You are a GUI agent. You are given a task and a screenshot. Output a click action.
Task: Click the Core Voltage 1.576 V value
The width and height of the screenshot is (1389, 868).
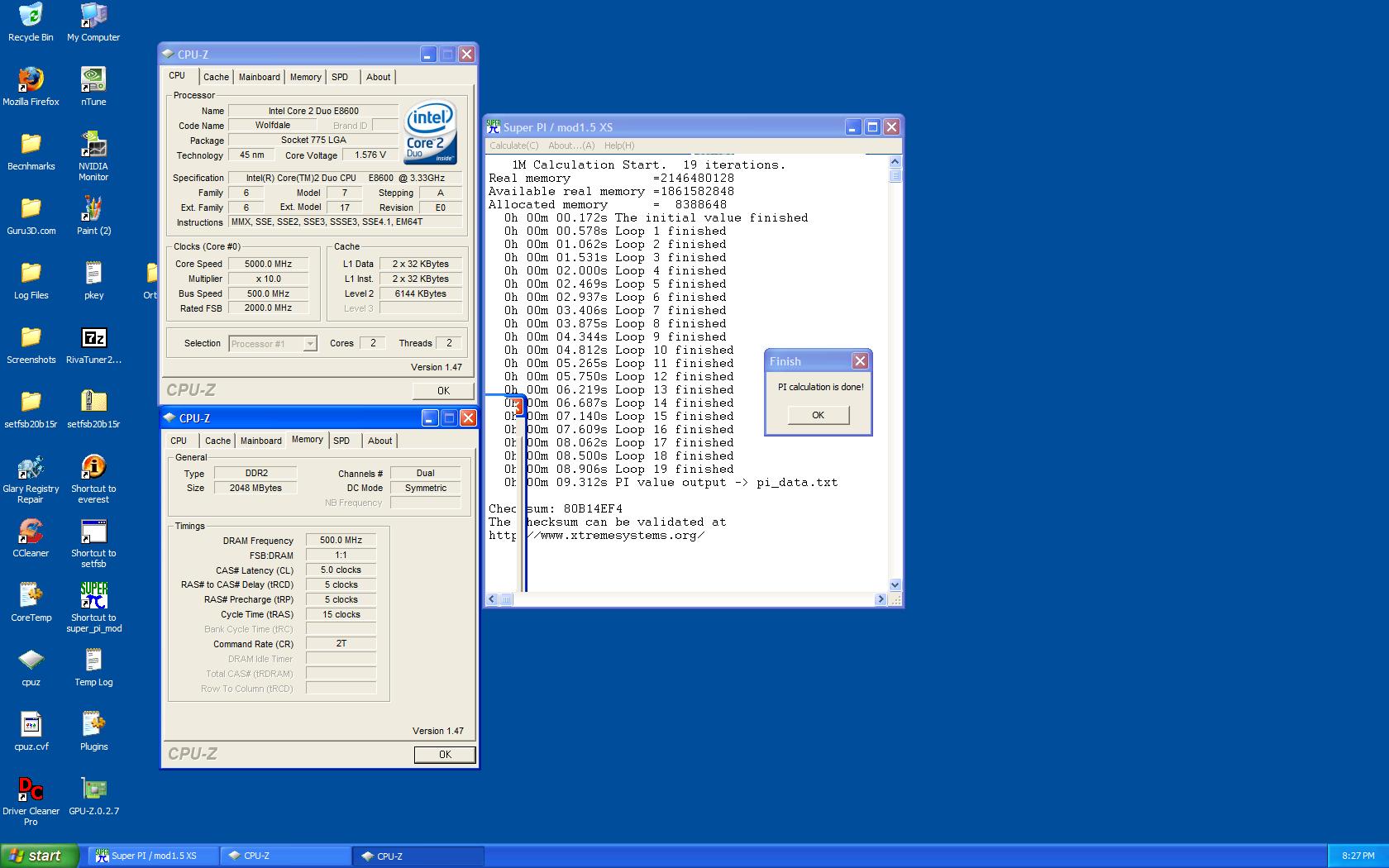tap(370, 155)
